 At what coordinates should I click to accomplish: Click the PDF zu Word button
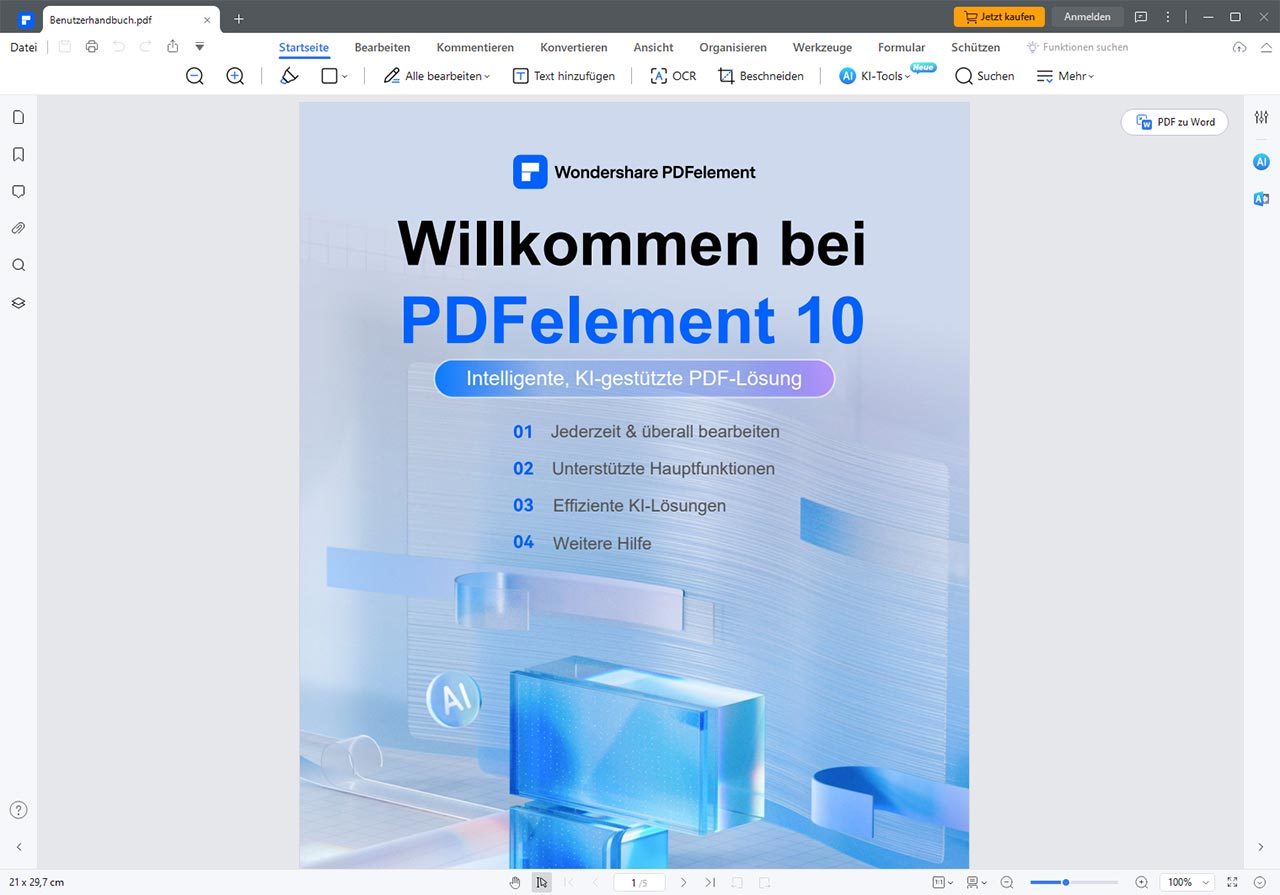tap(1175, 122)
